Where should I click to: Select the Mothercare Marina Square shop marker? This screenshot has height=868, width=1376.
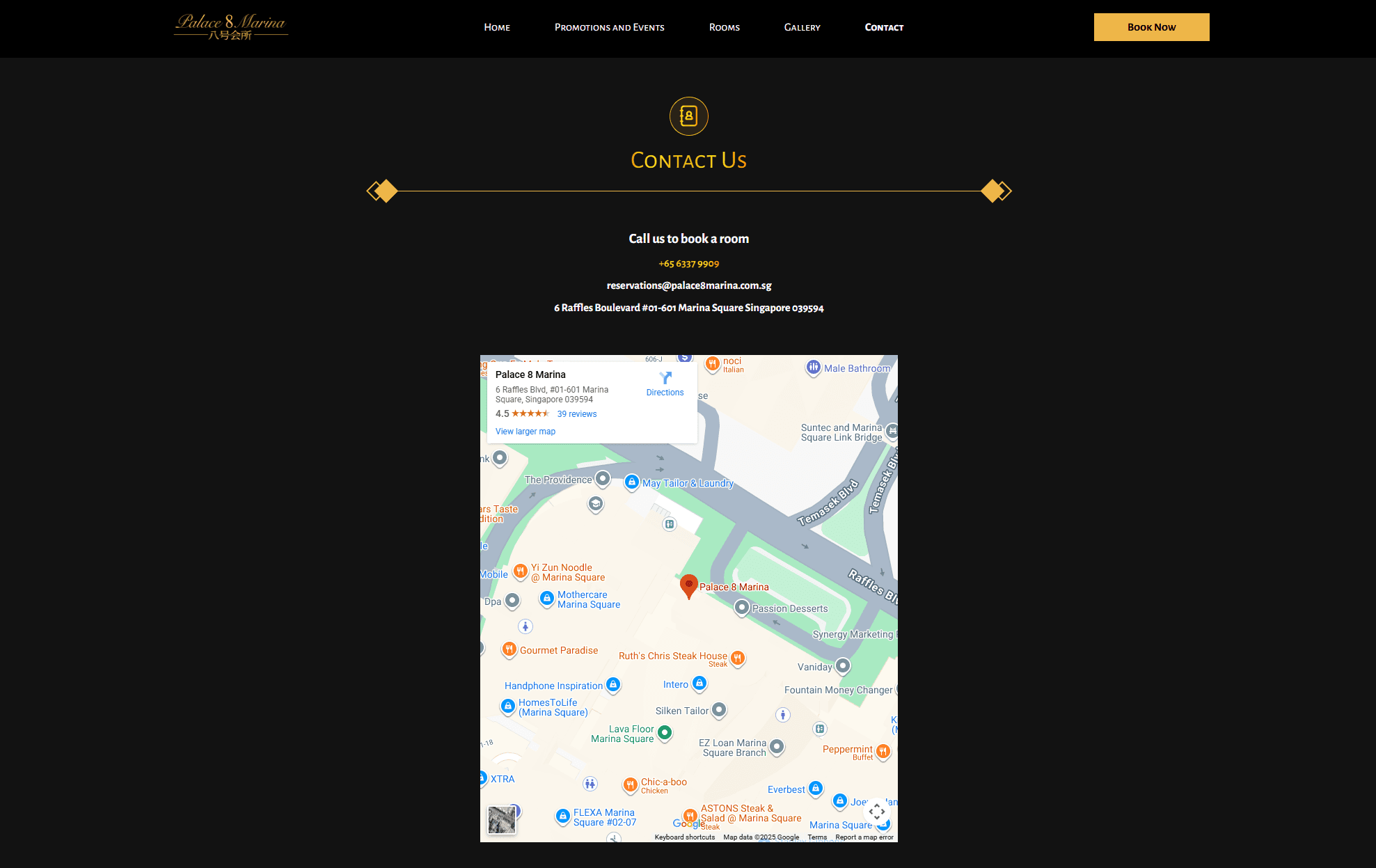[x=547, y=599]
